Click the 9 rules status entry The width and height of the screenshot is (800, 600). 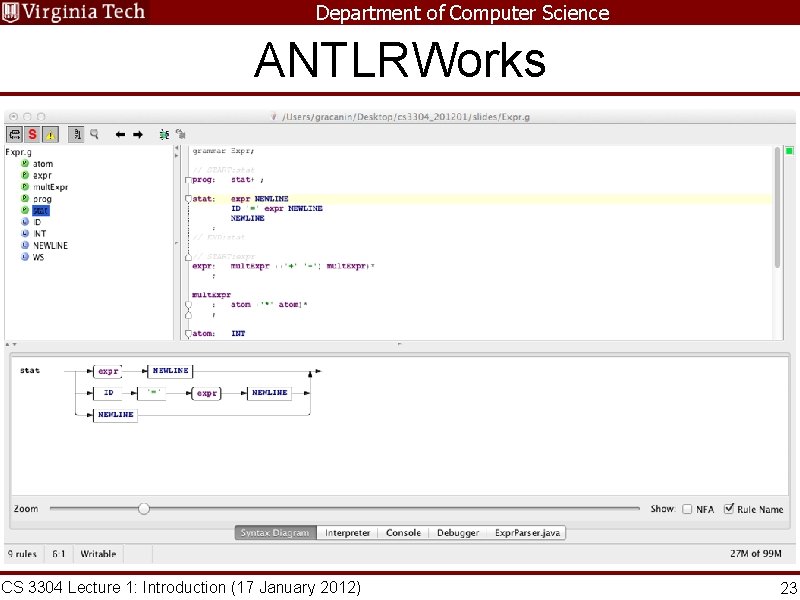[x=22, y=554]
